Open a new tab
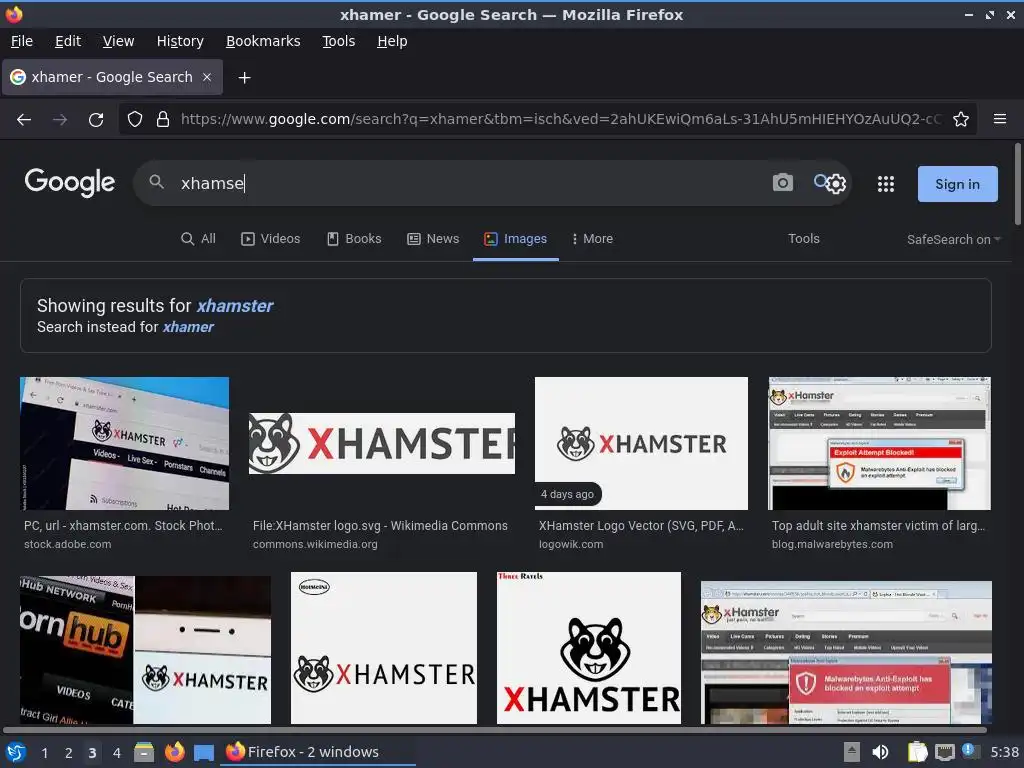The image size is (1024, 768). coord(244,78)
